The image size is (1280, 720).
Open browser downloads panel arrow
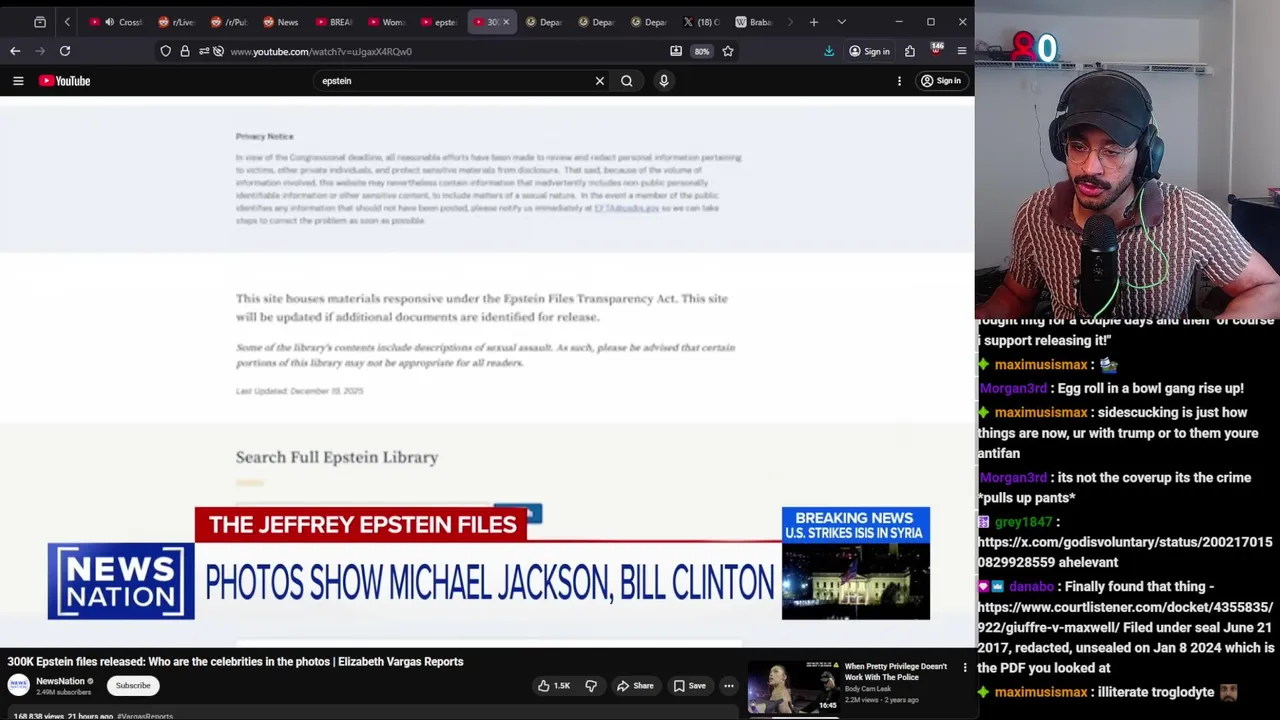829,51
